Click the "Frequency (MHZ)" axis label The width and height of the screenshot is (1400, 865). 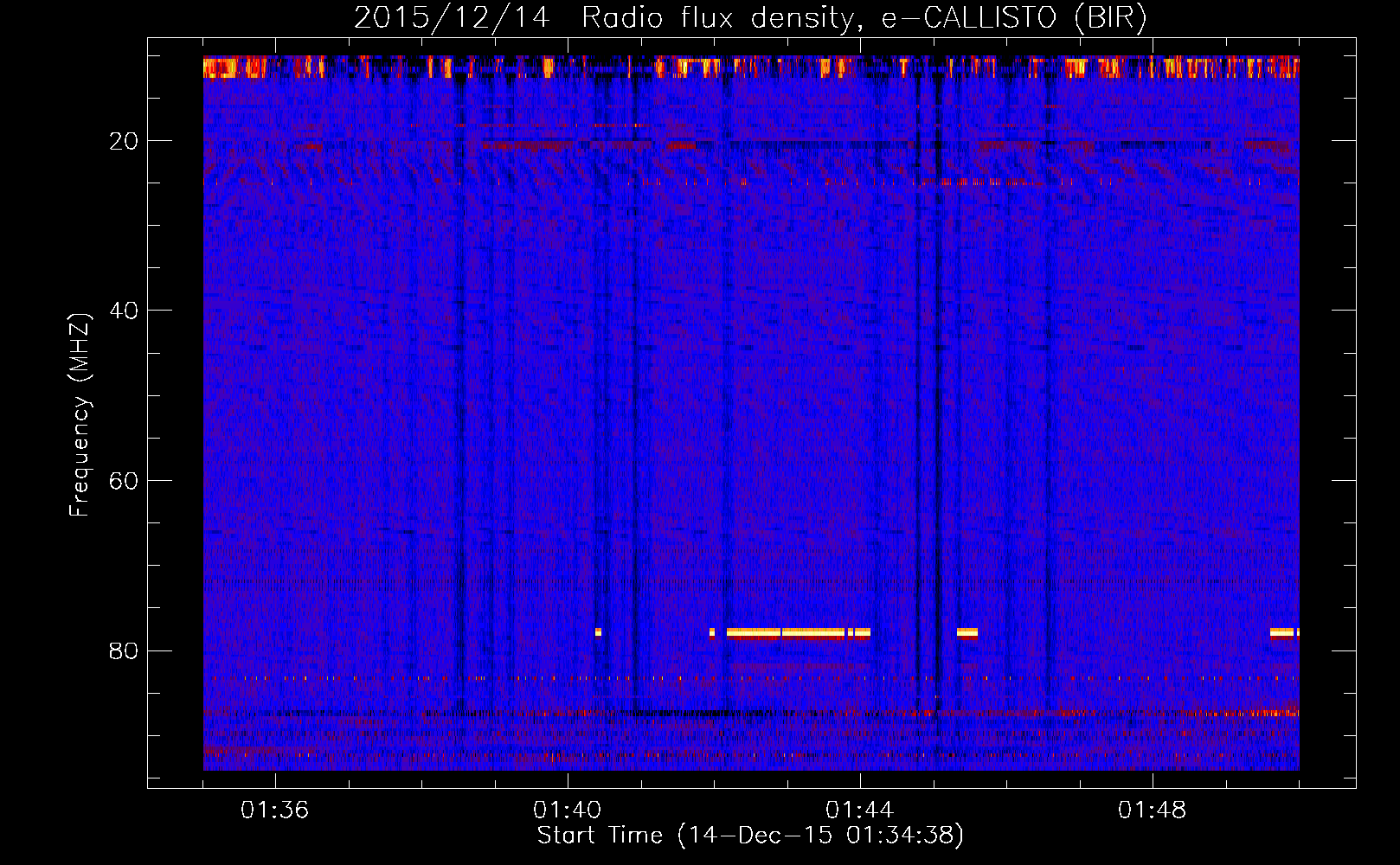point(80,416)
